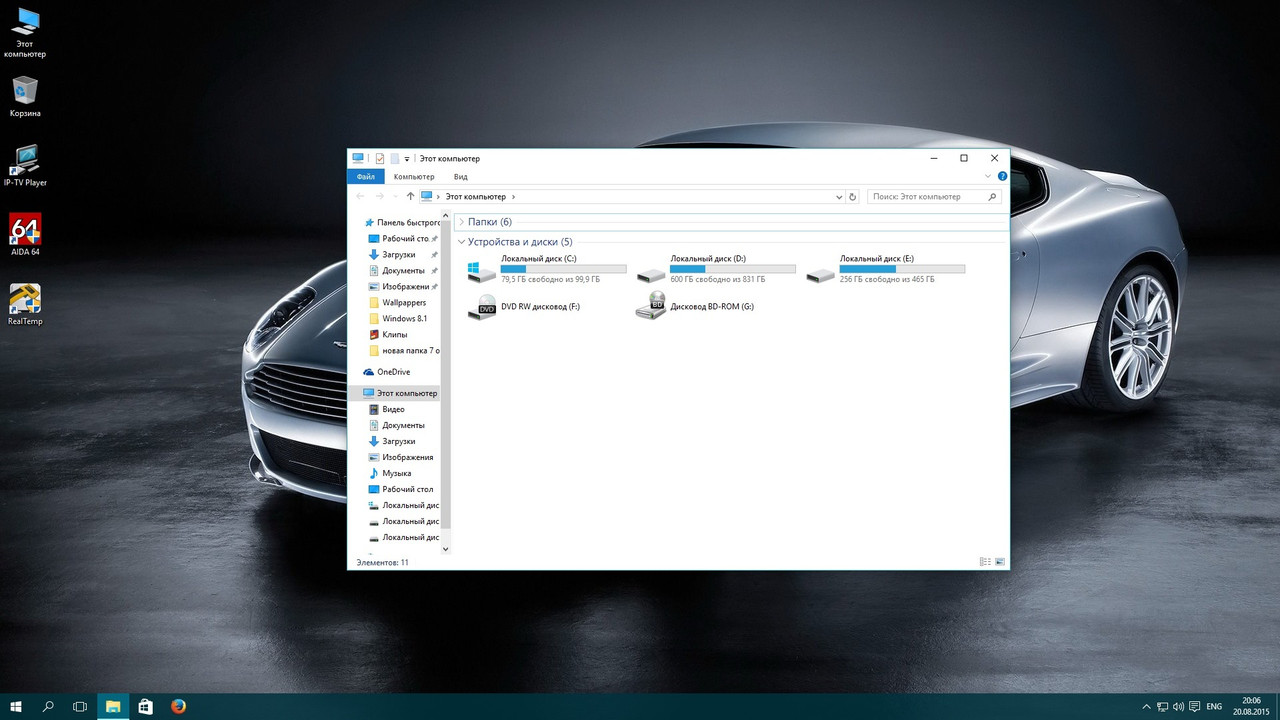The width and height of the screenshot is (1280, 720).
Task: Open the Компьютер ribbon tab
Action: [x=414, y=176]
